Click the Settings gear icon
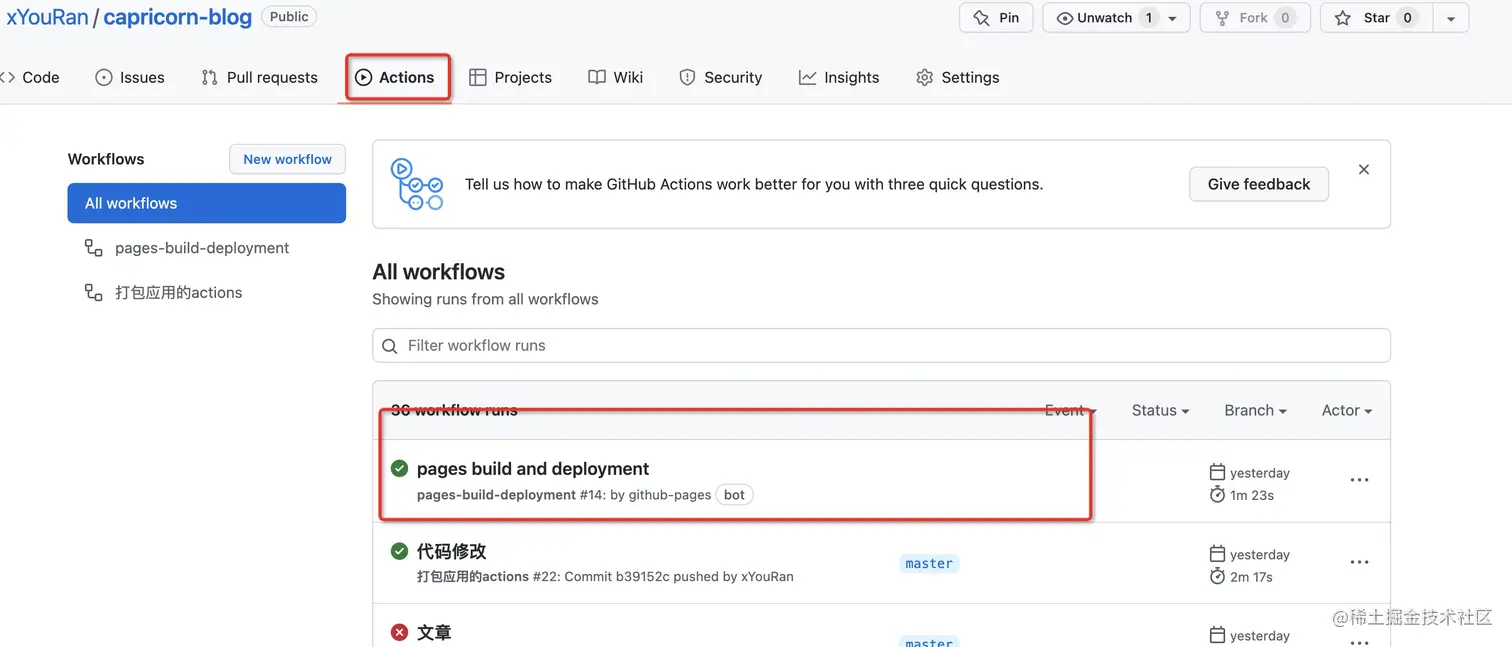Viewport: 1512px width, 647px height. point(925,77)
